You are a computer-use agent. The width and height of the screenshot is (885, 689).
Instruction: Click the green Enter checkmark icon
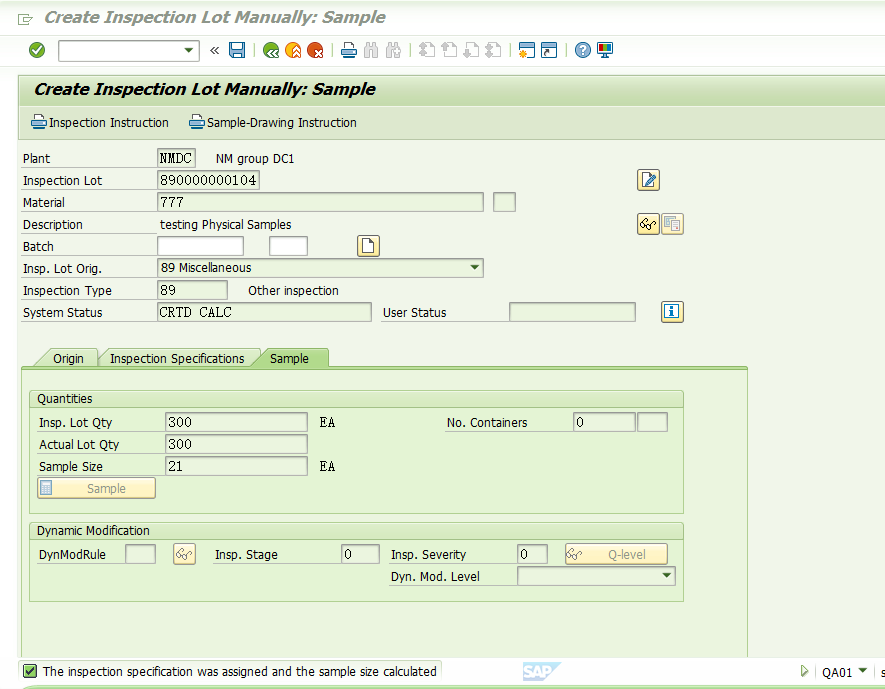37,50
